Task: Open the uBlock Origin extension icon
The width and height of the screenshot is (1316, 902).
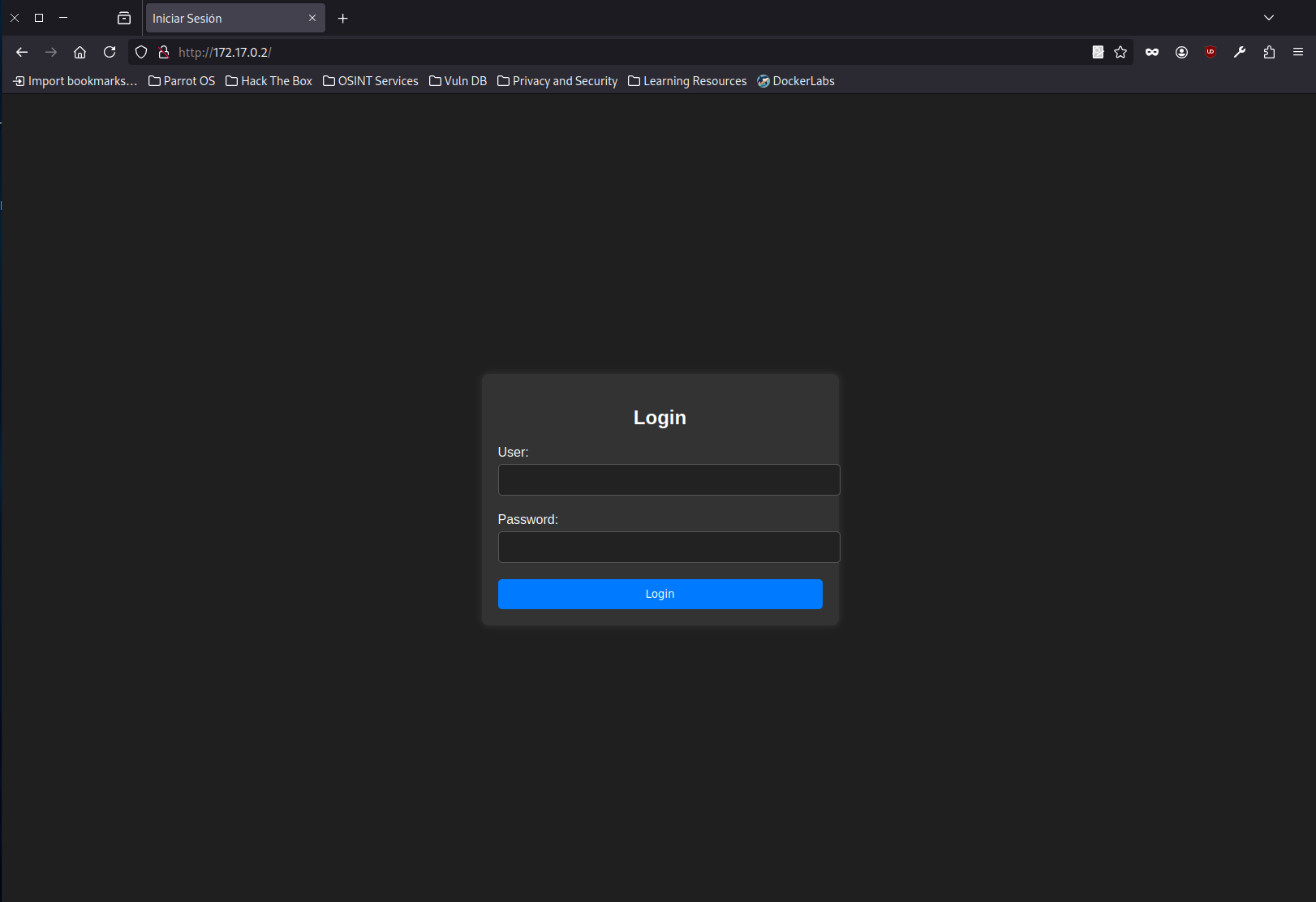Action: (1211, 52)
